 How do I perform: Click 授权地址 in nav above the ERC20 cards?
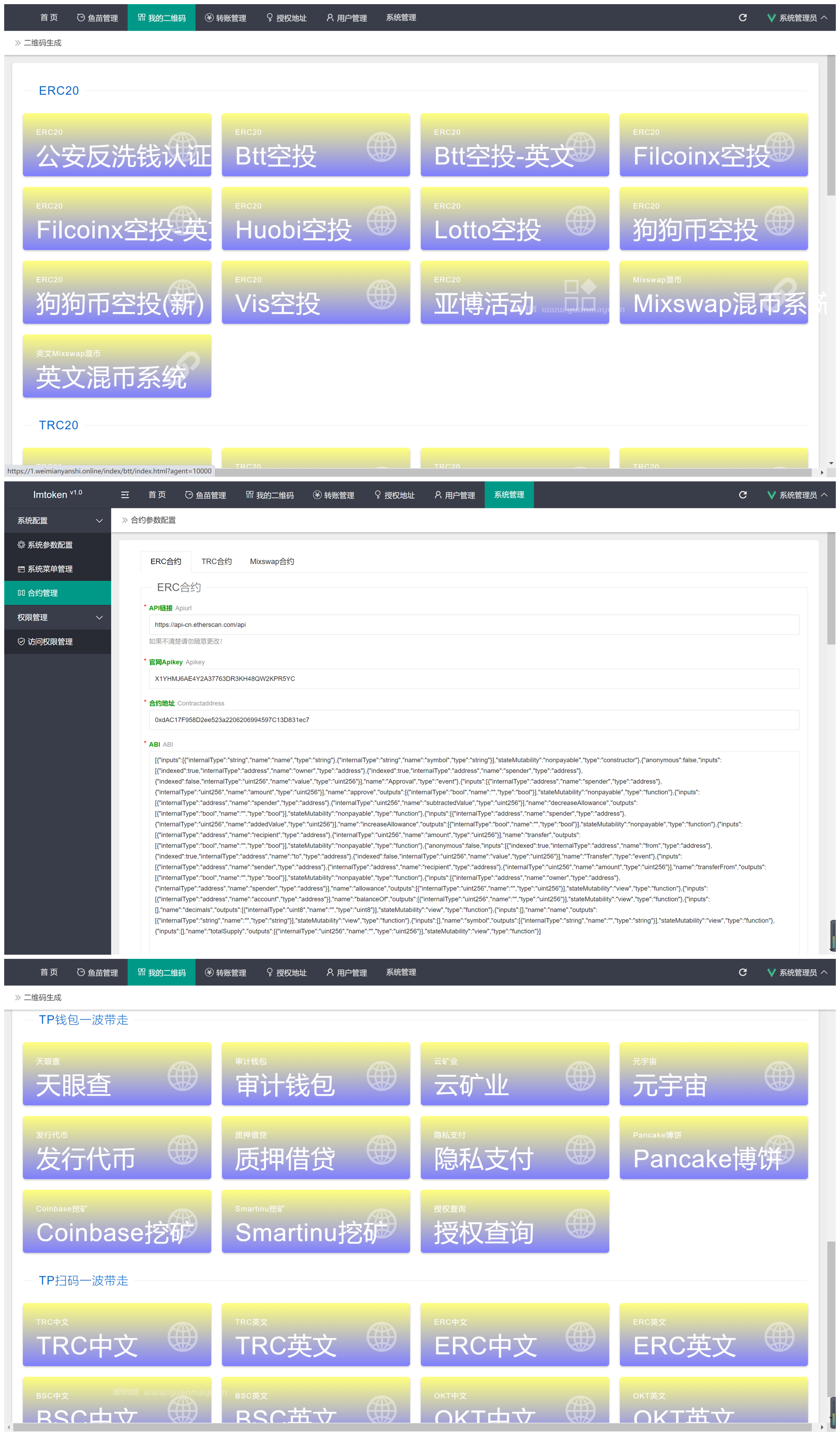[287, 17]
